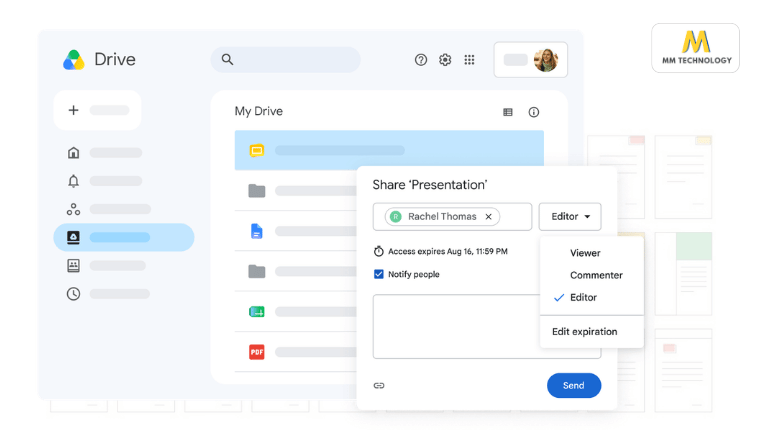Click the blue Send button
This screenshot has width=760, height=430.
pyautogui.click(x=574, y=385)
